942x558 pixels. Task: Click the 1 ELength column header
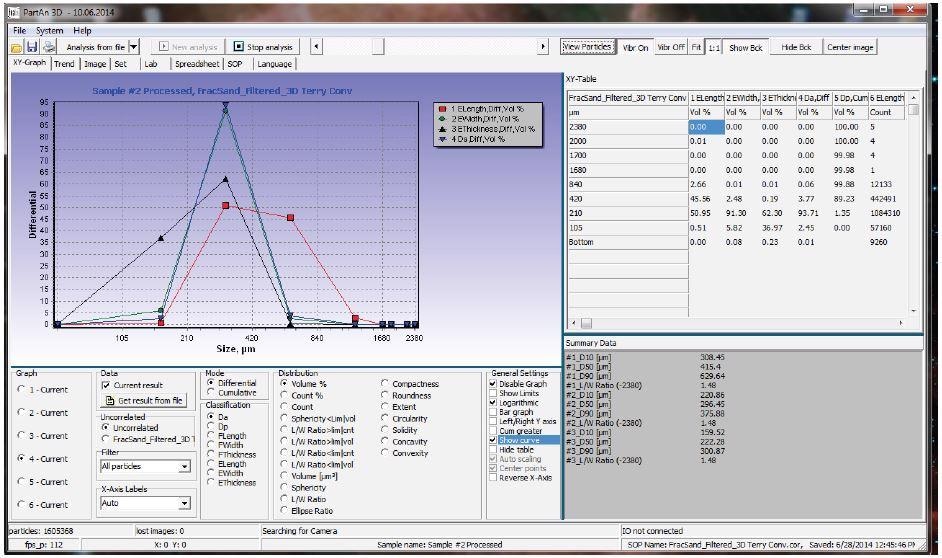click(x=706, y=97)
